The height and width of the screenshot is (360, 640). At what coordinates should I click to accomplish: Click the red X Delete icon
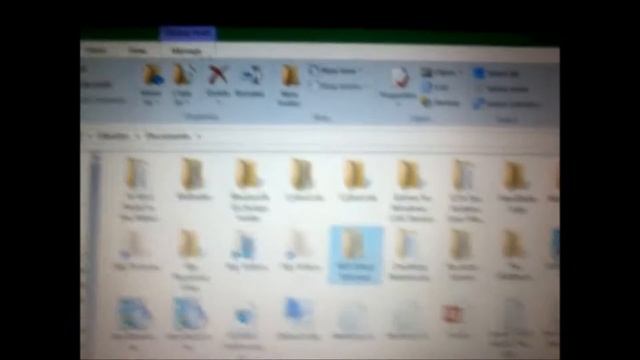pyautogui.click(x=218, y=76)
